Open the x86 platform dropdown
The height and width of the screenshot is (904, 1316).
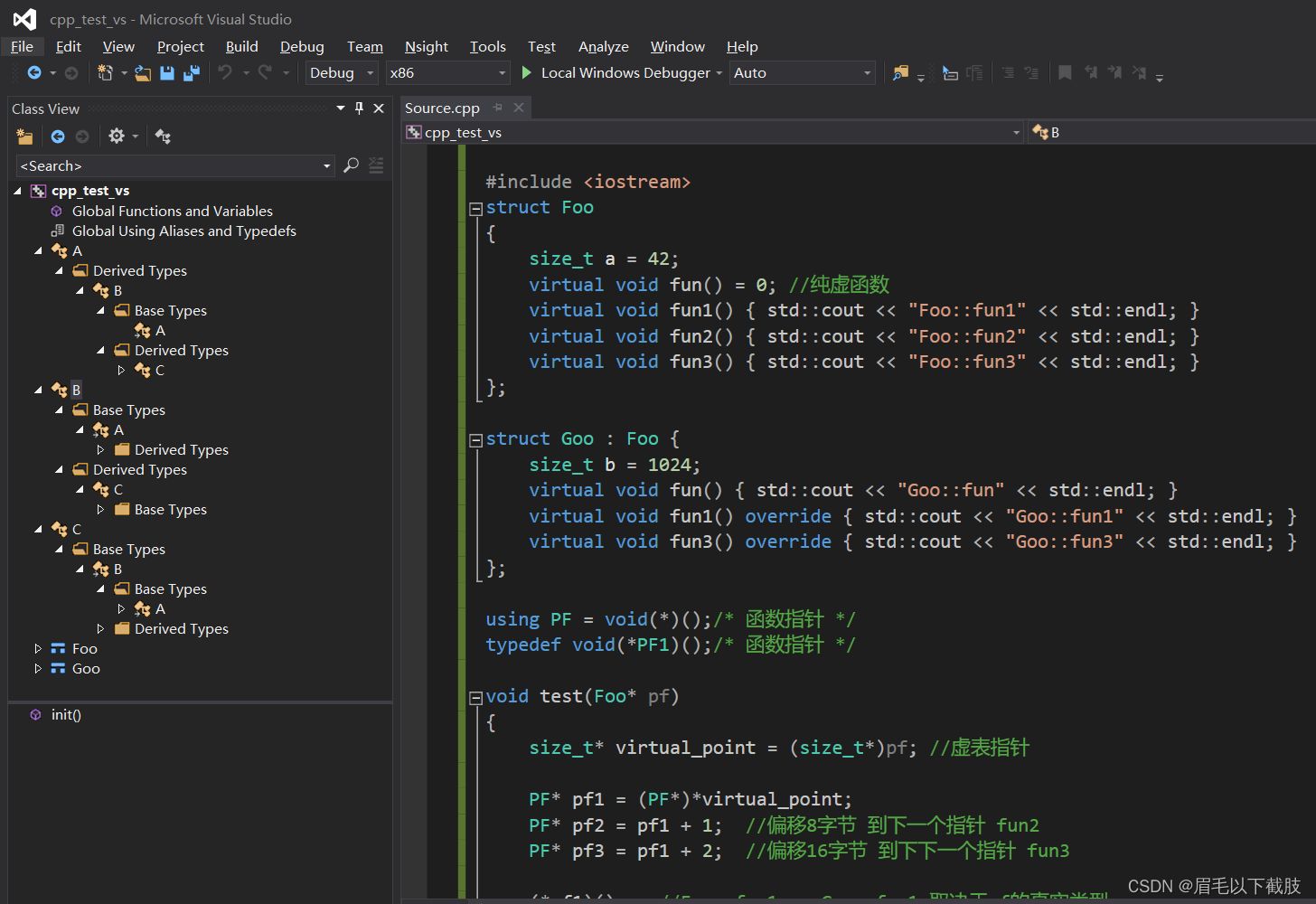click(447, 73)
